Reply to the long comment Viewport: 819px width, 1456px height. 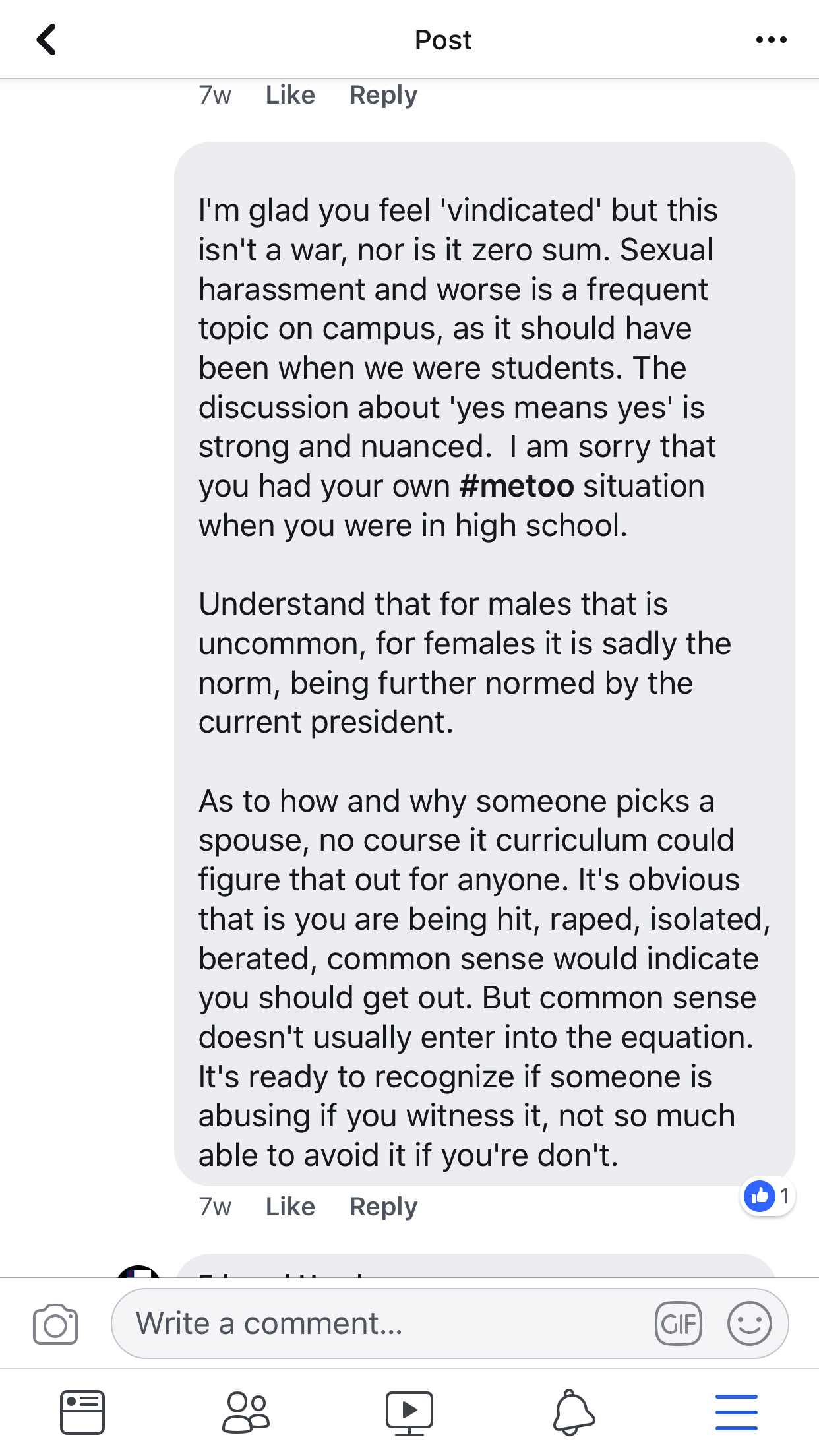tap(383, 1207)
